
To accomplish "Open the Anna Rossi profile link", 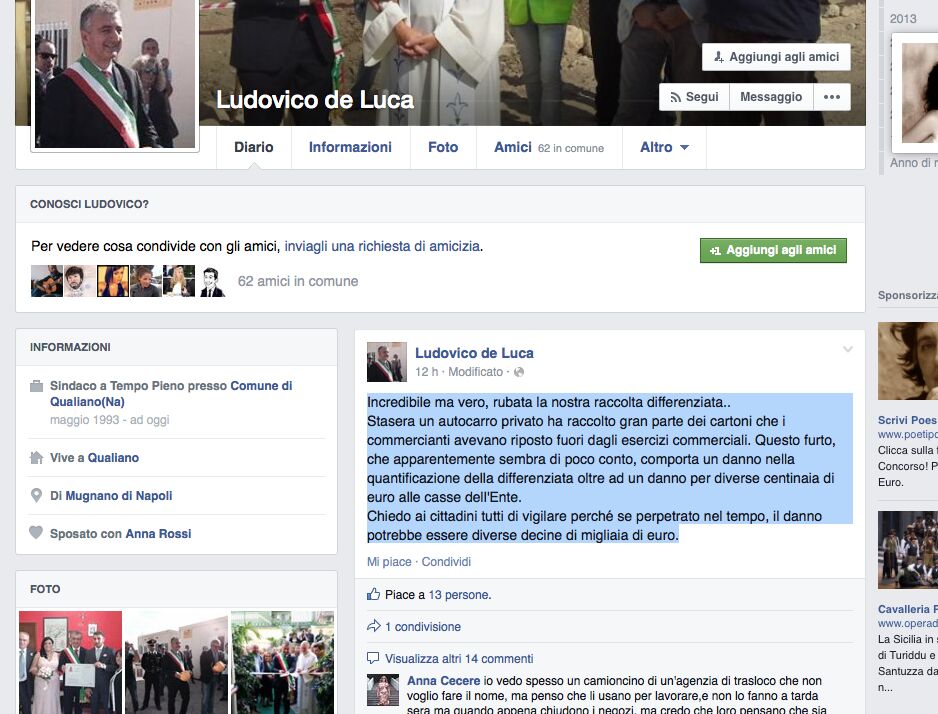I will point(159,533).
